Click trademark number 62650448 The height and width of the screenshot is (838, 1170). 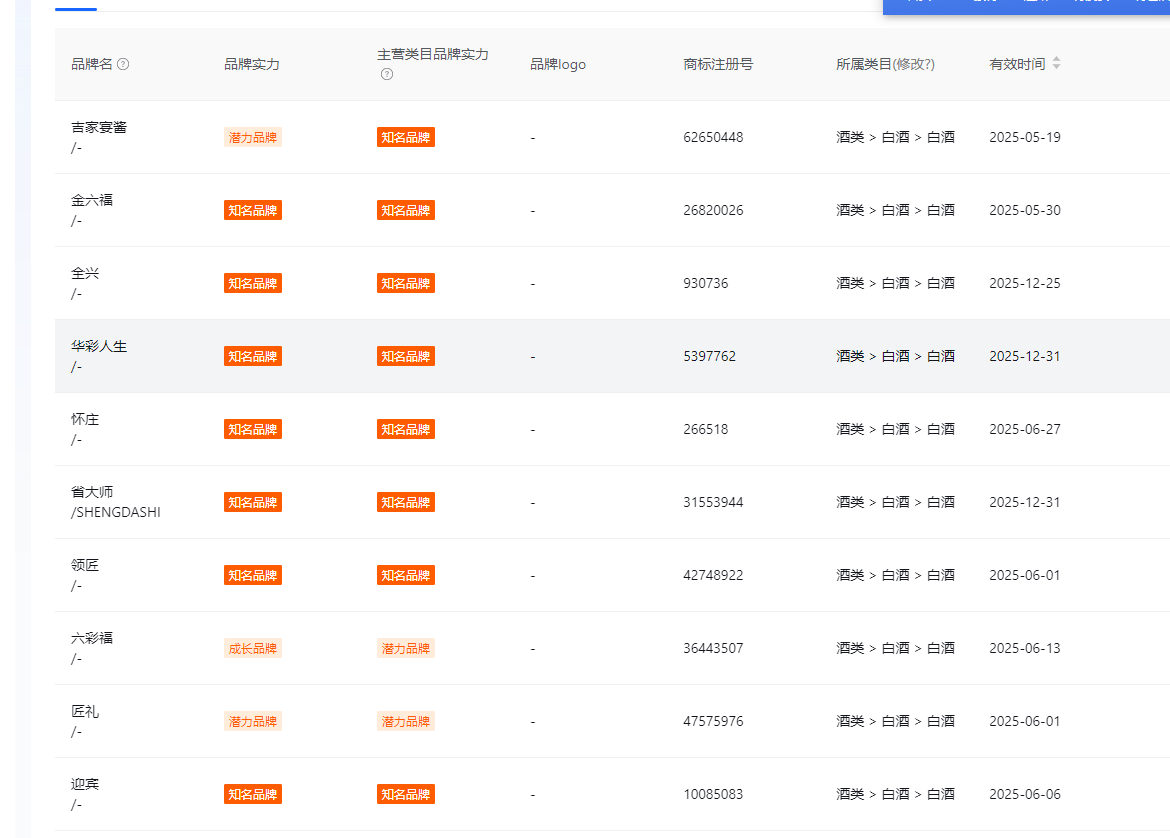pyautogui.click(x=713, y=137)
